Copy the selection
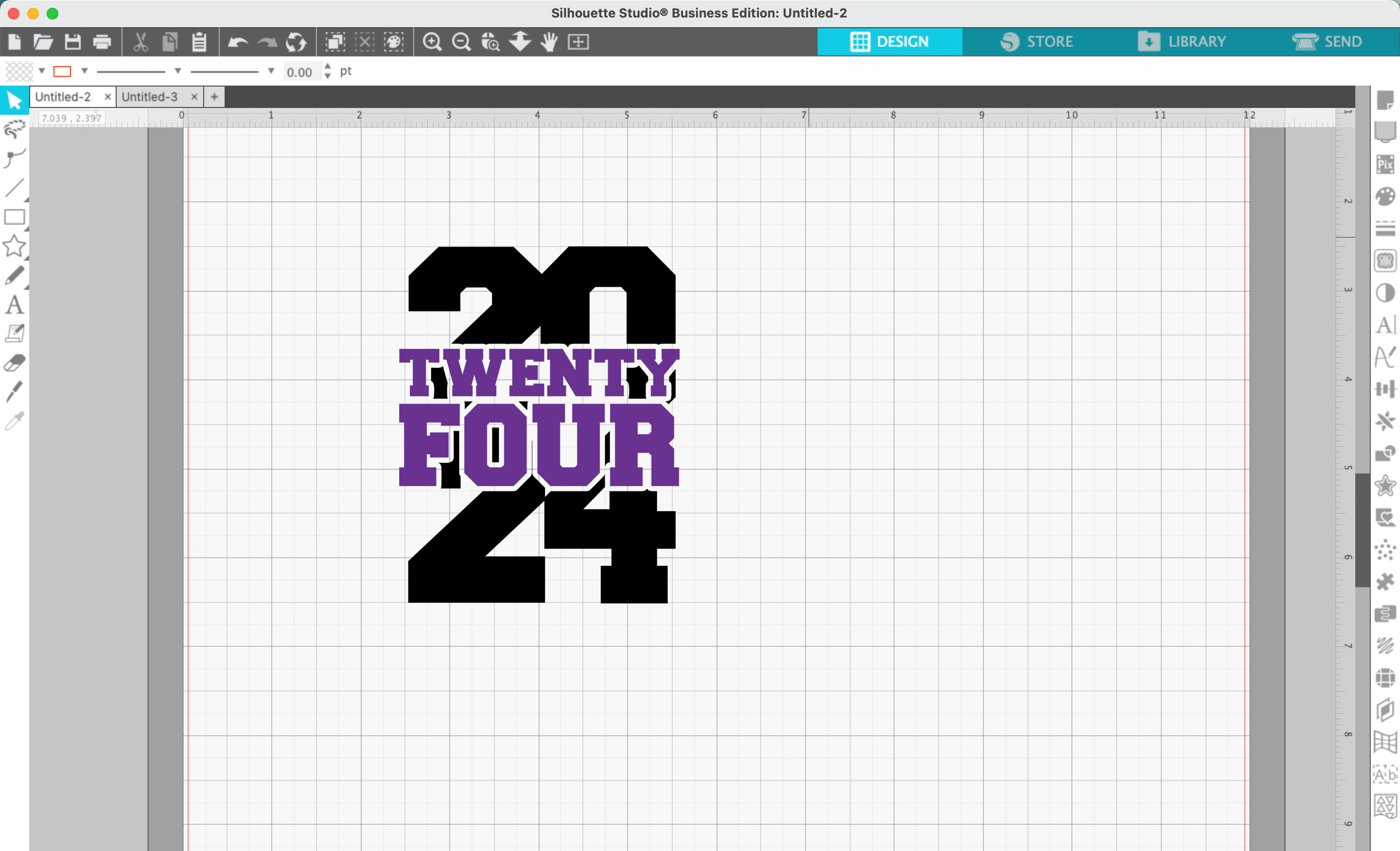Viewport: 1400px width, 851px height. [x=170, y=41]
